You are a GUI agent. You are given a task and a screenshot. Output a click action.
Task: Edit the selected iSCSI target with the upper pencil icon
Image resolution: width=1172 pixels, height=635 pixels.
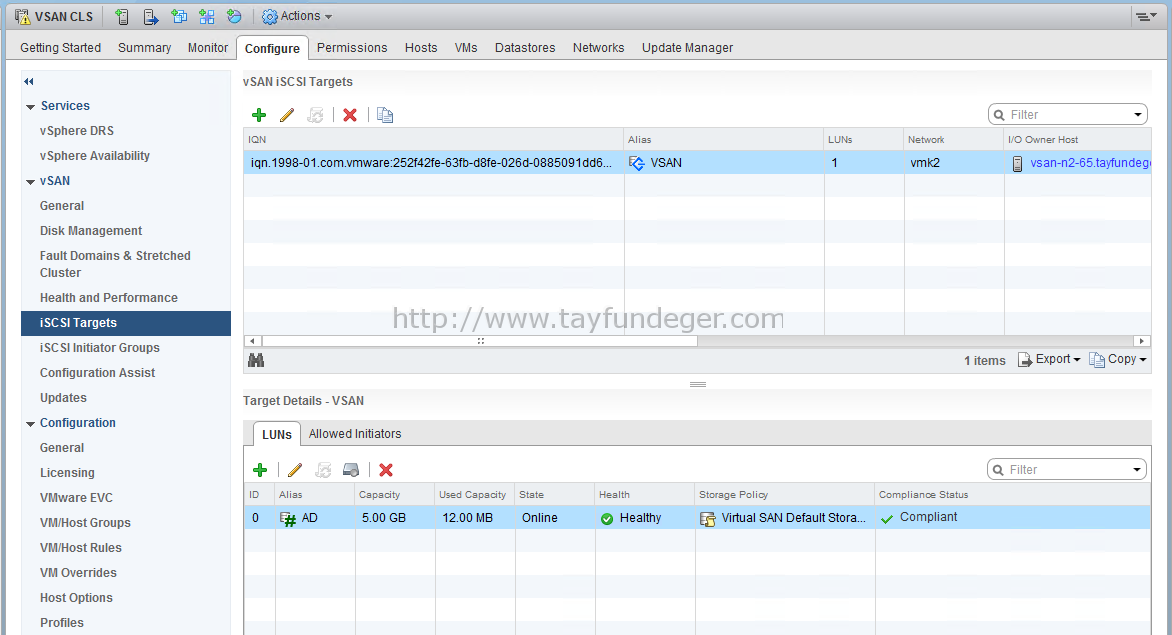click(287, 115)
